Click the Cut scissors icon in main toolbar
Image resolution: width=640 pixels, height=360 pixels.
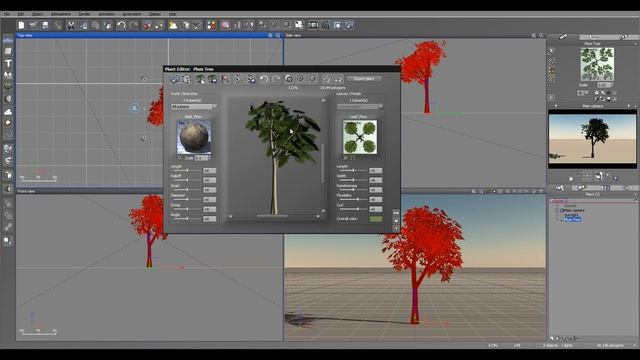point(71,25)
